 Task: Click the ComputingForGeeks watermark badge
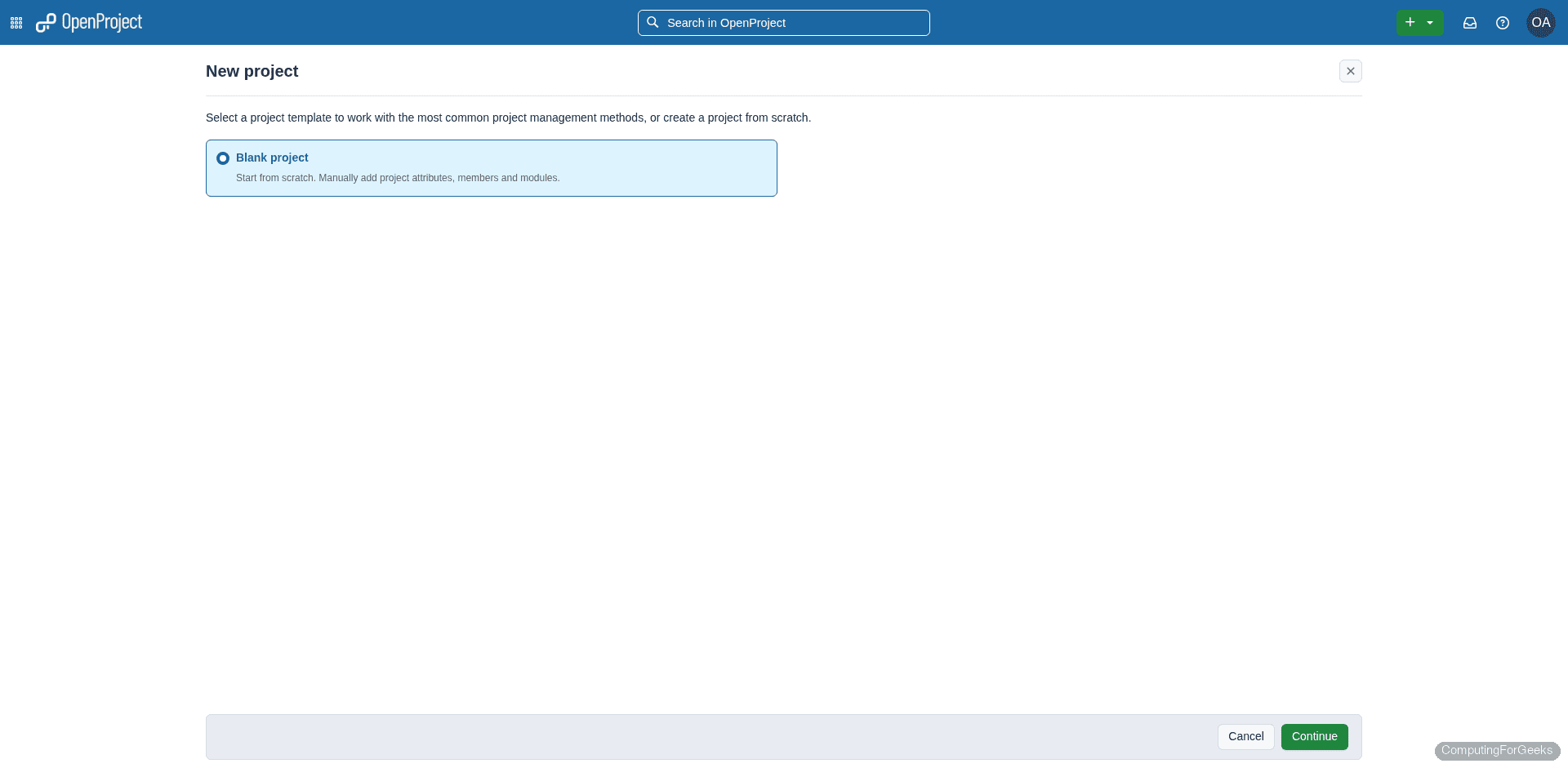[1496, 750]
